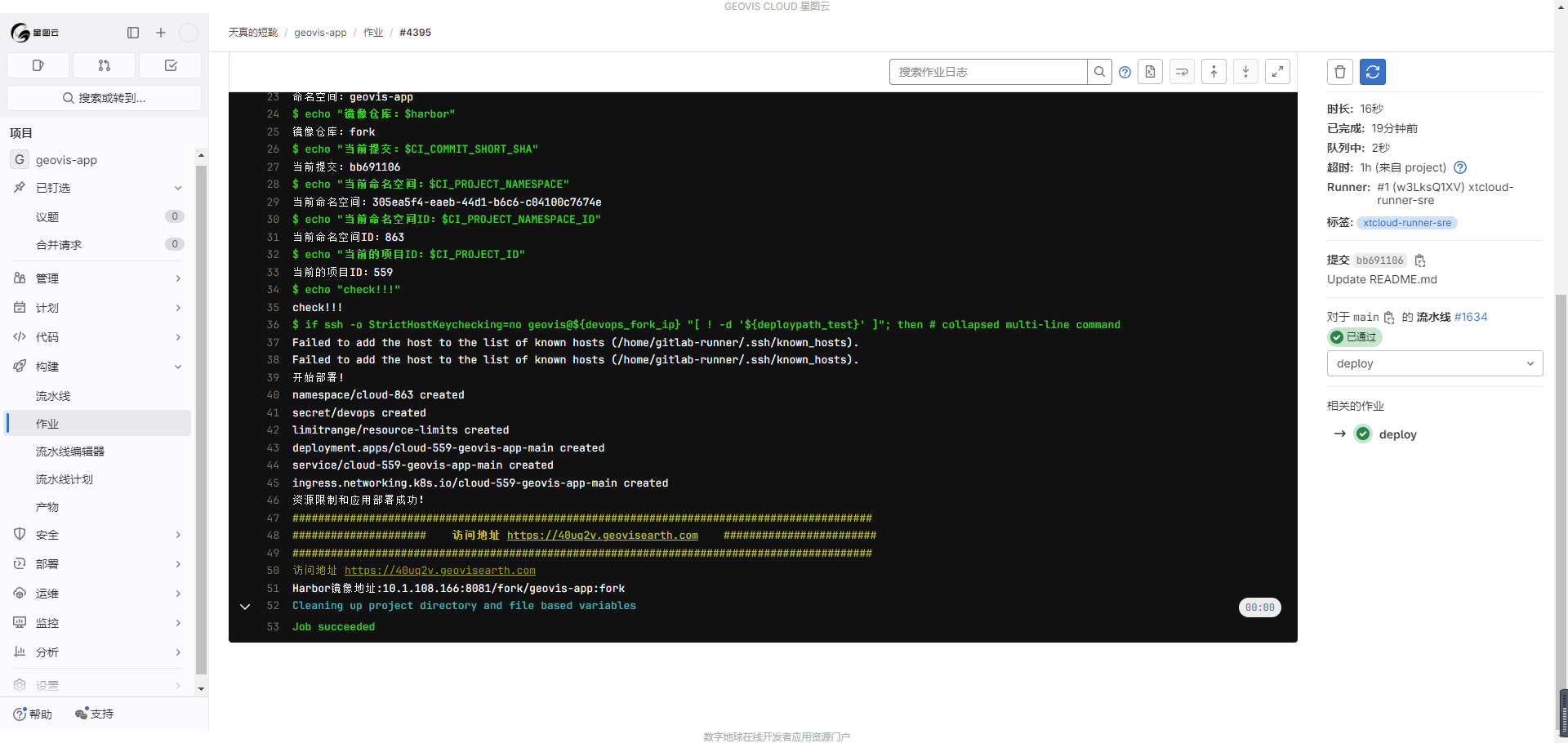Collapse log section at line 52
The height and width of the screenshot is (743, 1568).
[244, 607]
